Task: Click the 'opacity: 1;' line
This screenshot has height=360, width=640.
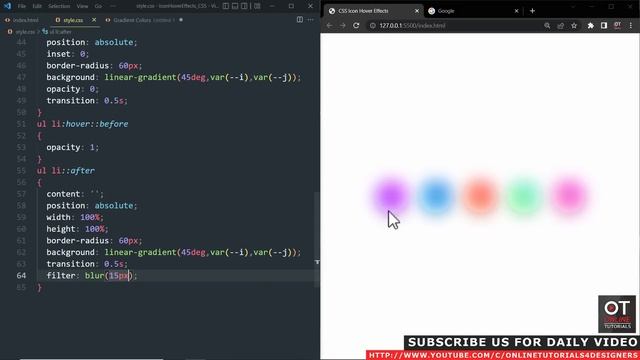Action: [x=73, y=147]
